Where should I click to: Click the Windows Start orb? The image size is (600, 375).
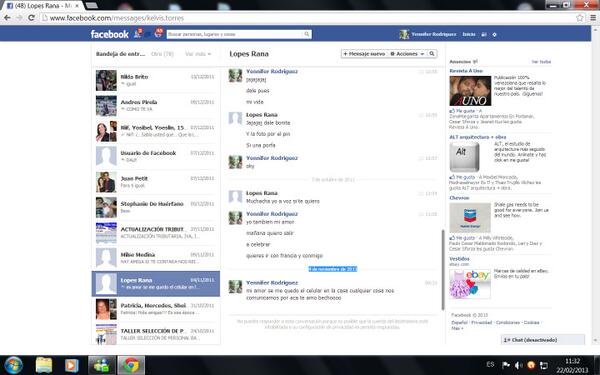[x=14, y=365]
